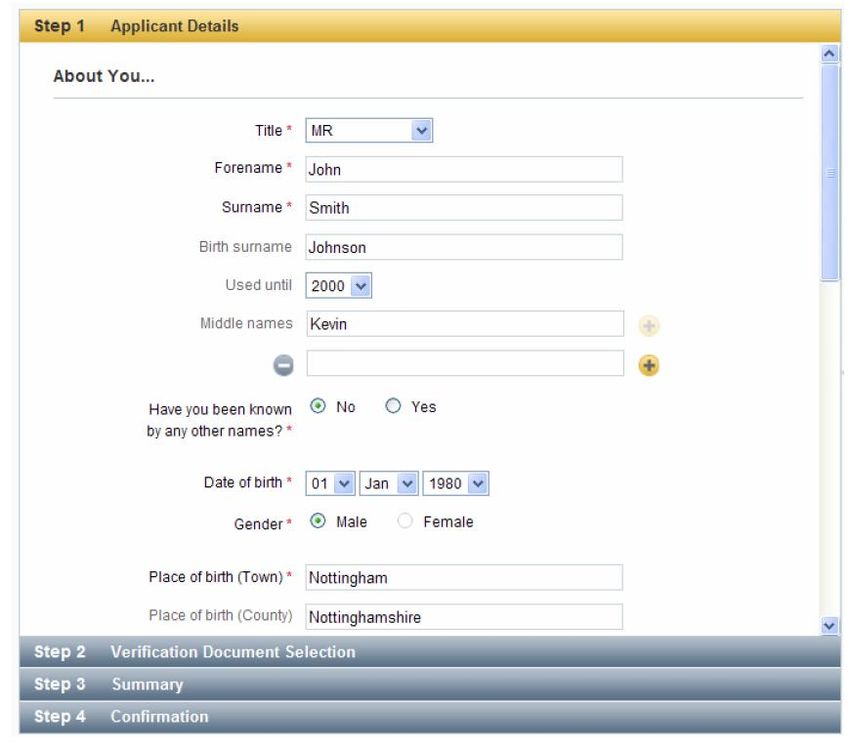Add another middle name with yellow plus
This screenshot has height=747, width=850.
coord(648,365)
